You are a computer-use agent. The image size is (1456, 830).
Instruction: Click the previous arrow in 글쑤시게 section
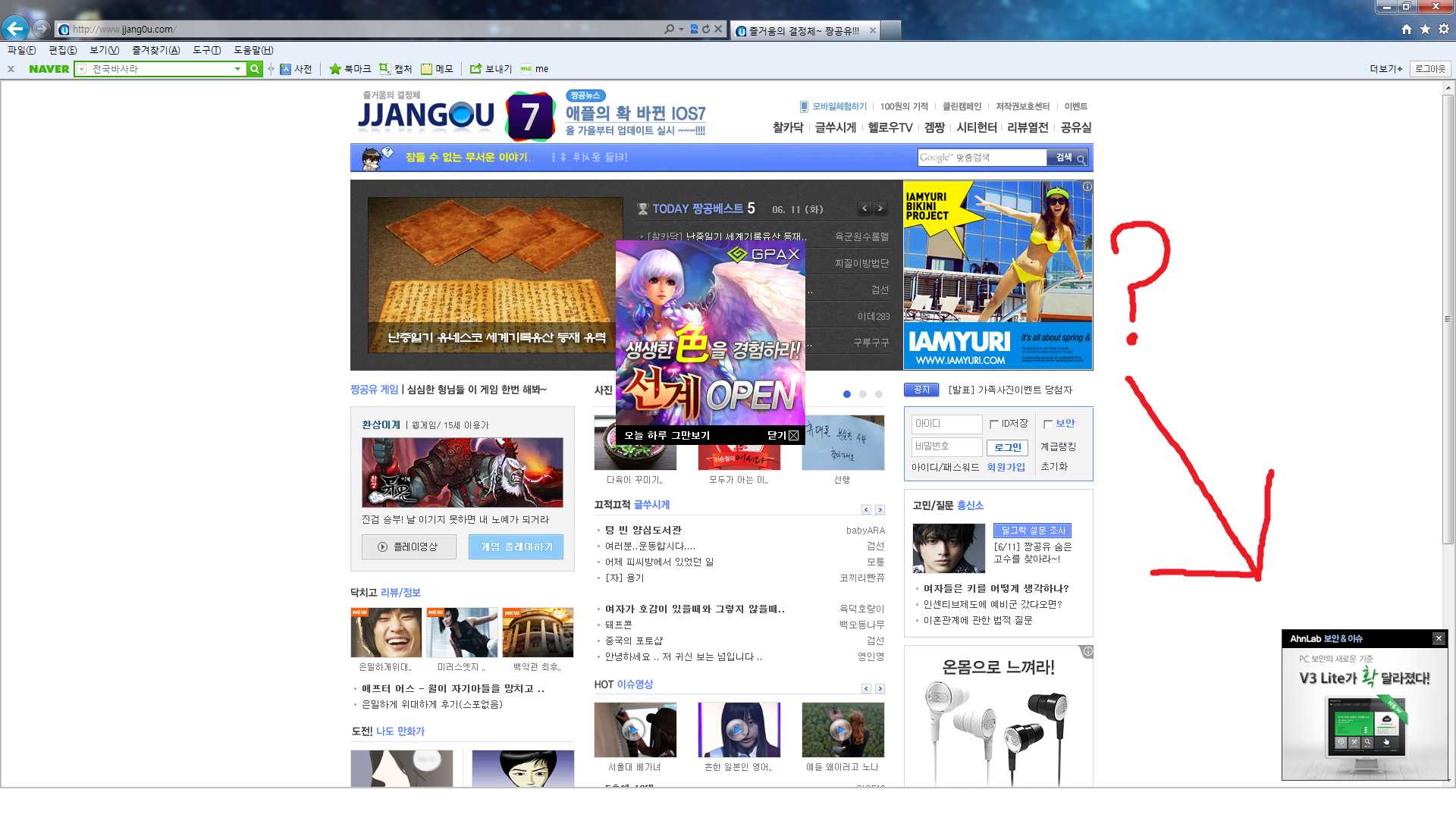[x=866, y=510]
